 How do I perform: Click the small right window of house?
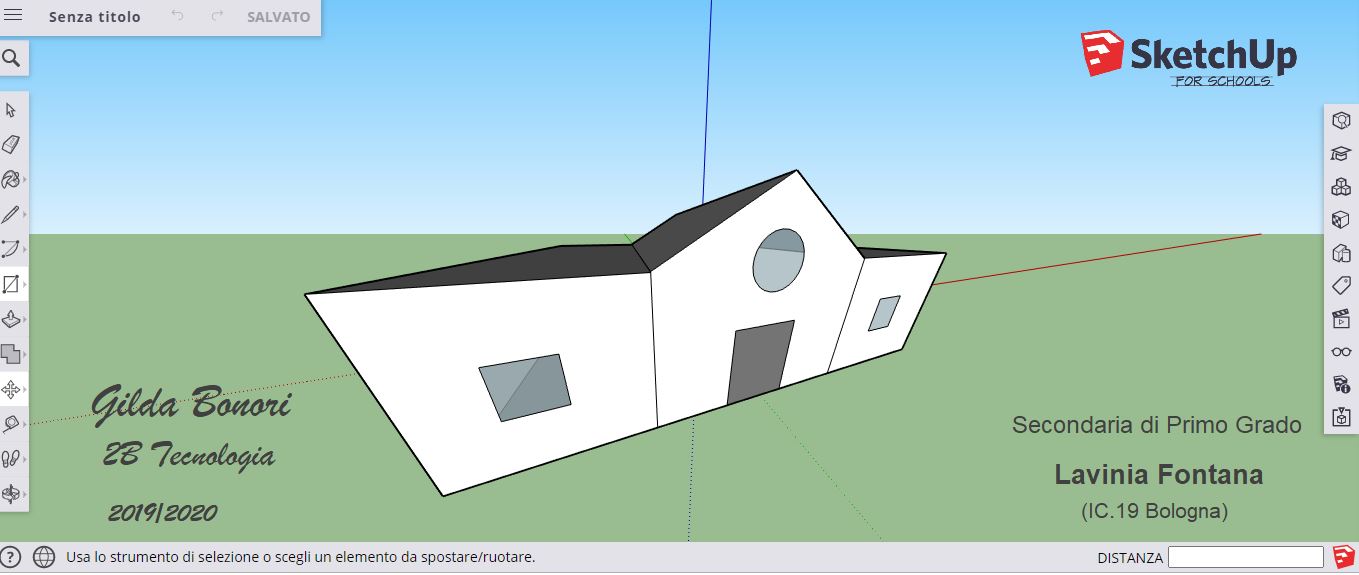(x=884, y=313)
